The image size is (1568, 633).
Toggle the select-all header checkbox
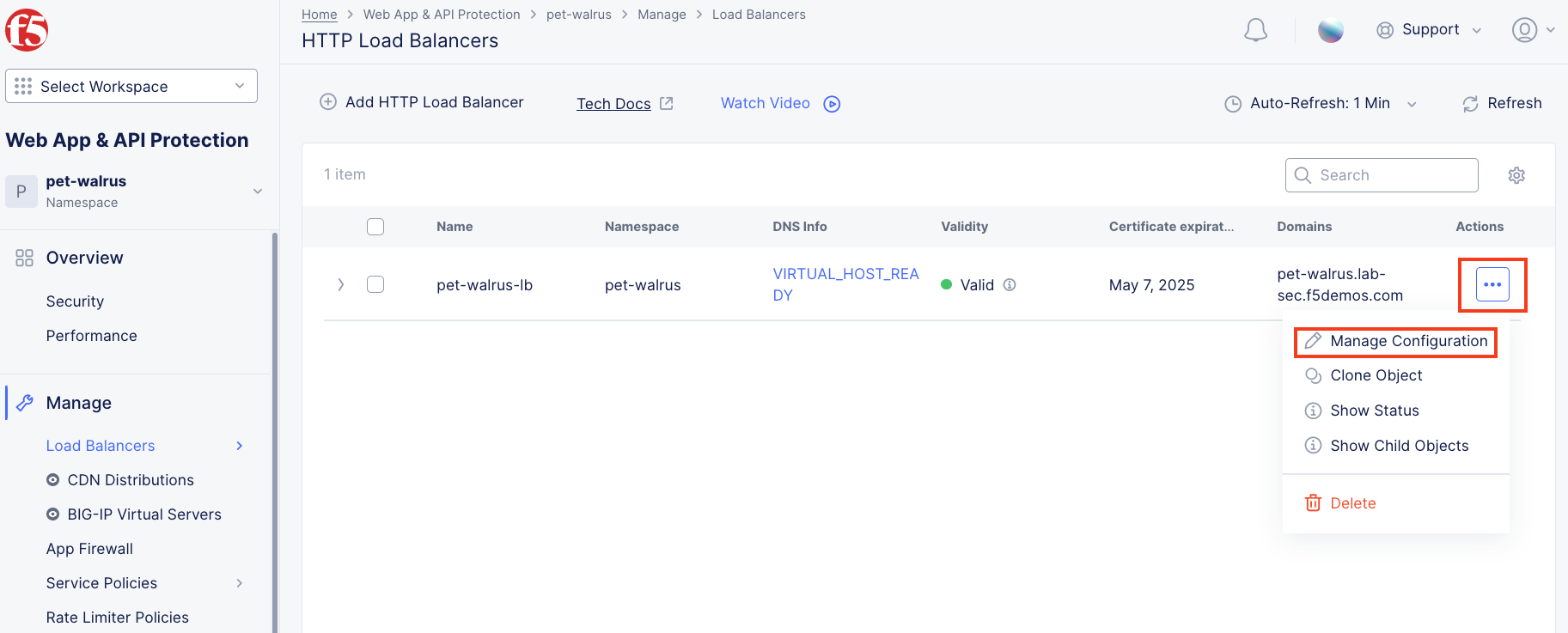375,227
